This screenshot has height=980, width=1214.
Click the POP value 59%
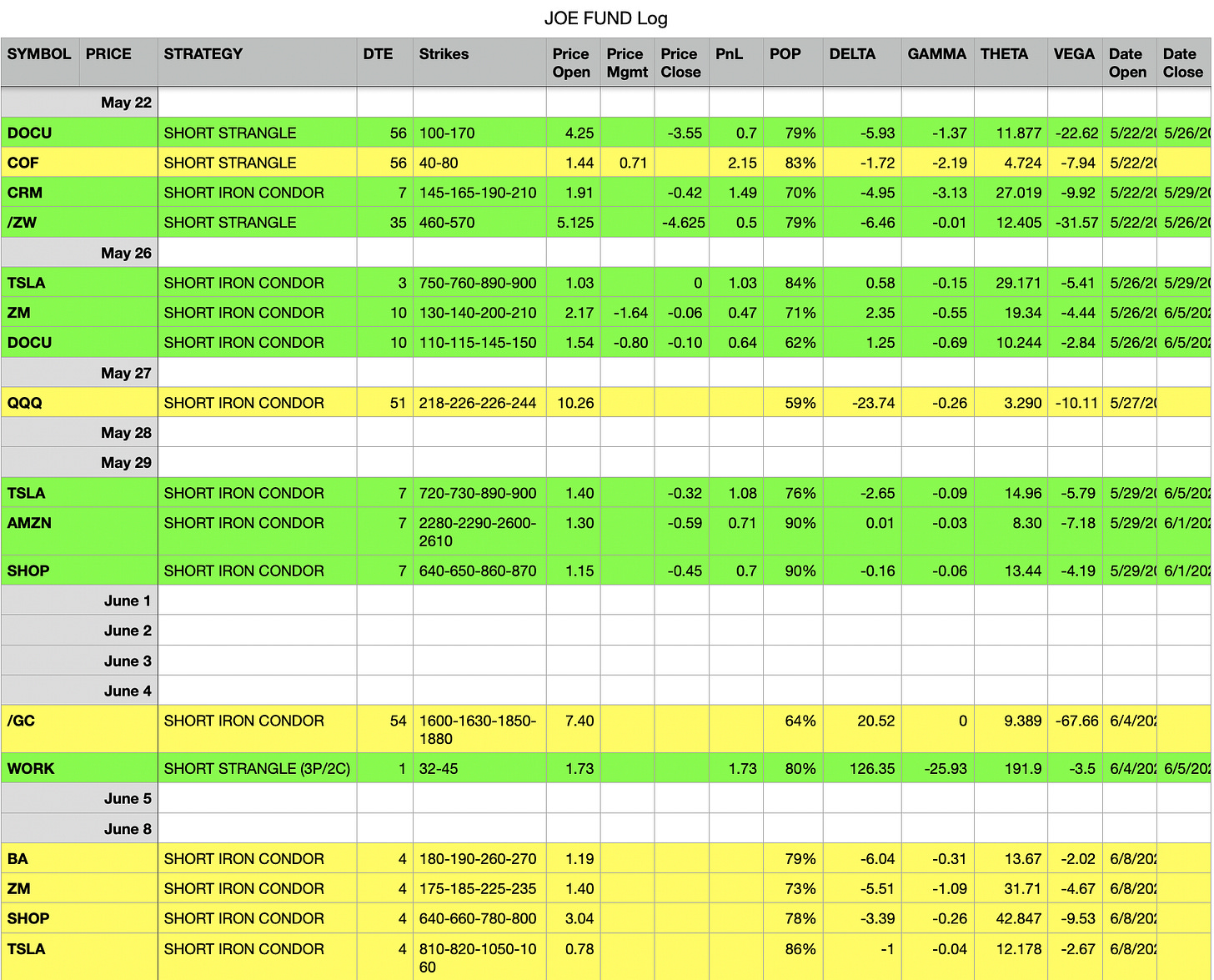click(800, 403)
